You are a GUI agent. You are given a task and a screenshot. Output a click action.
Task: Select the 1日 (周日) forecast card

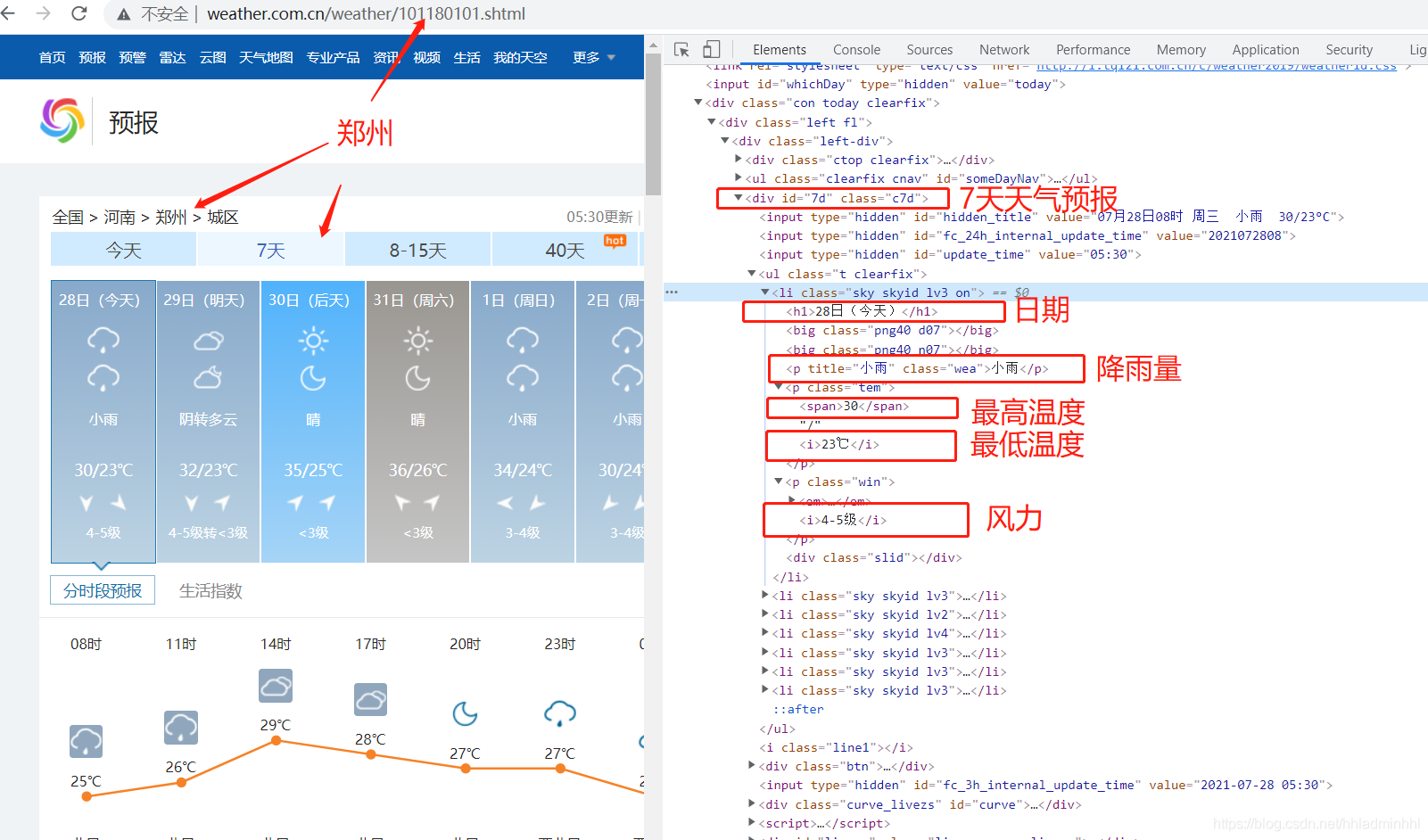tap(522, 421)
